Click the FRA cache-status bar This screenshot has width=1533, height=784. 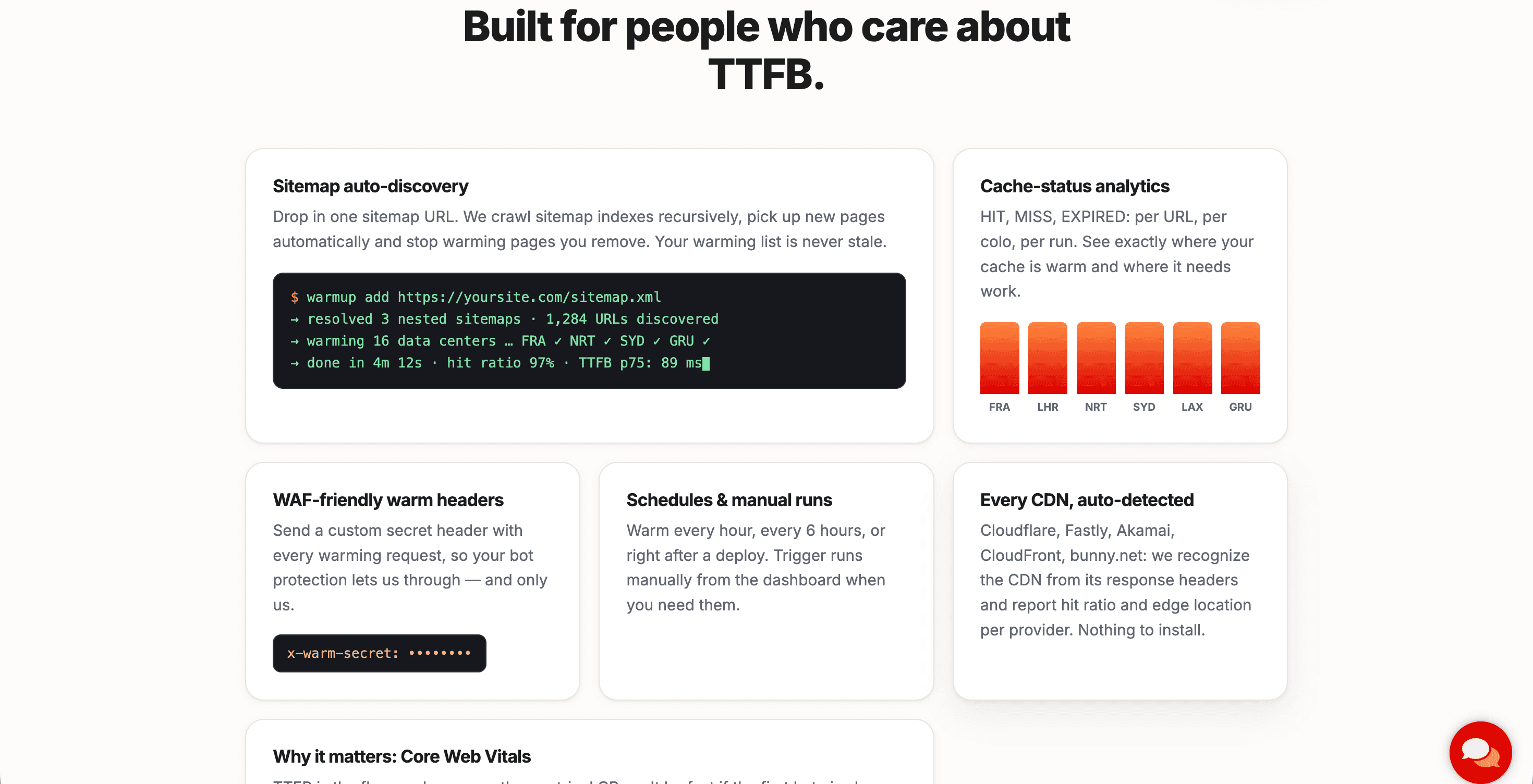coord(999,358)
